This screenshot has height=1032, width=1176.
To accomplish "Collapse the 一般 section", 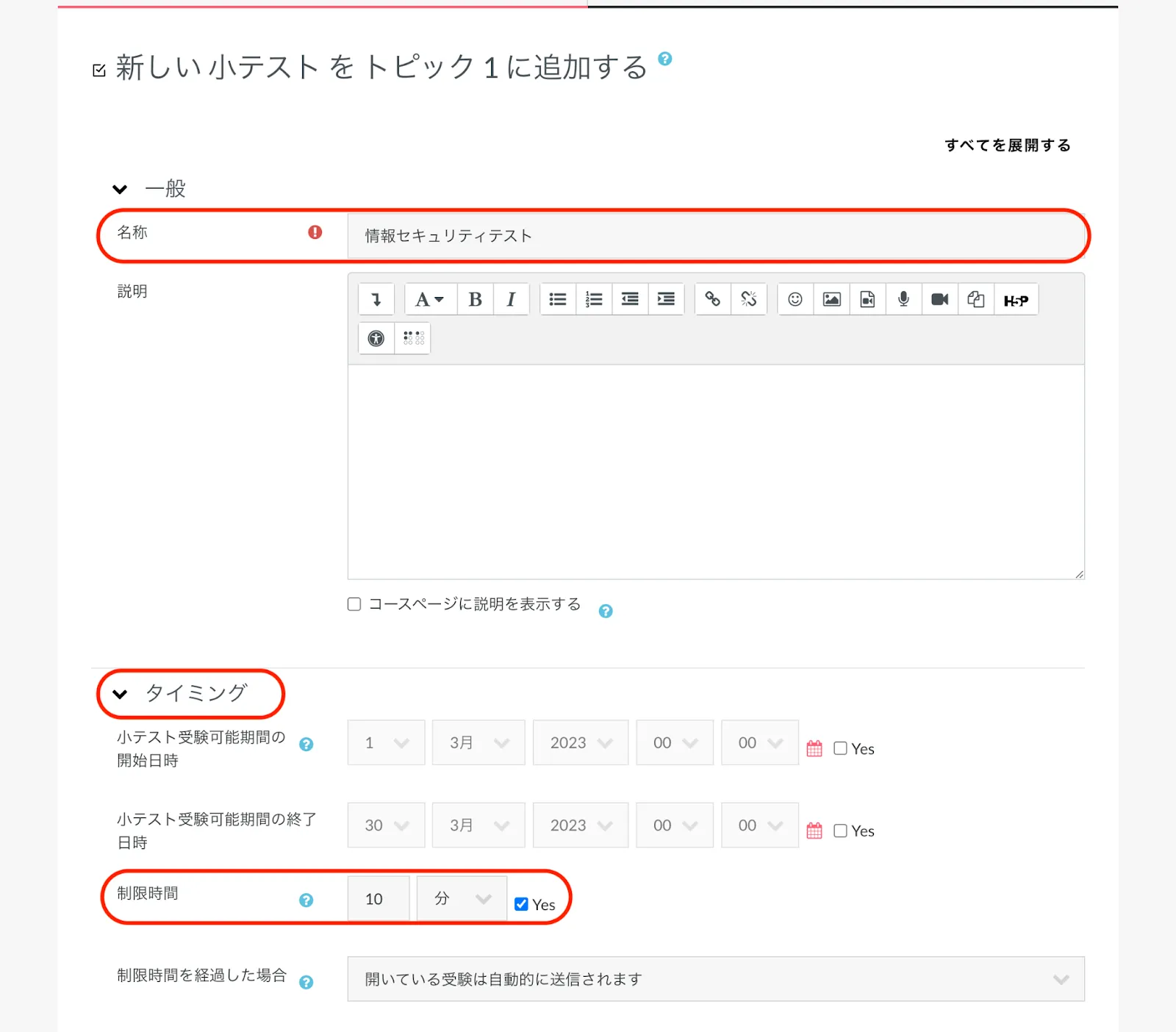I will point(121,189).
